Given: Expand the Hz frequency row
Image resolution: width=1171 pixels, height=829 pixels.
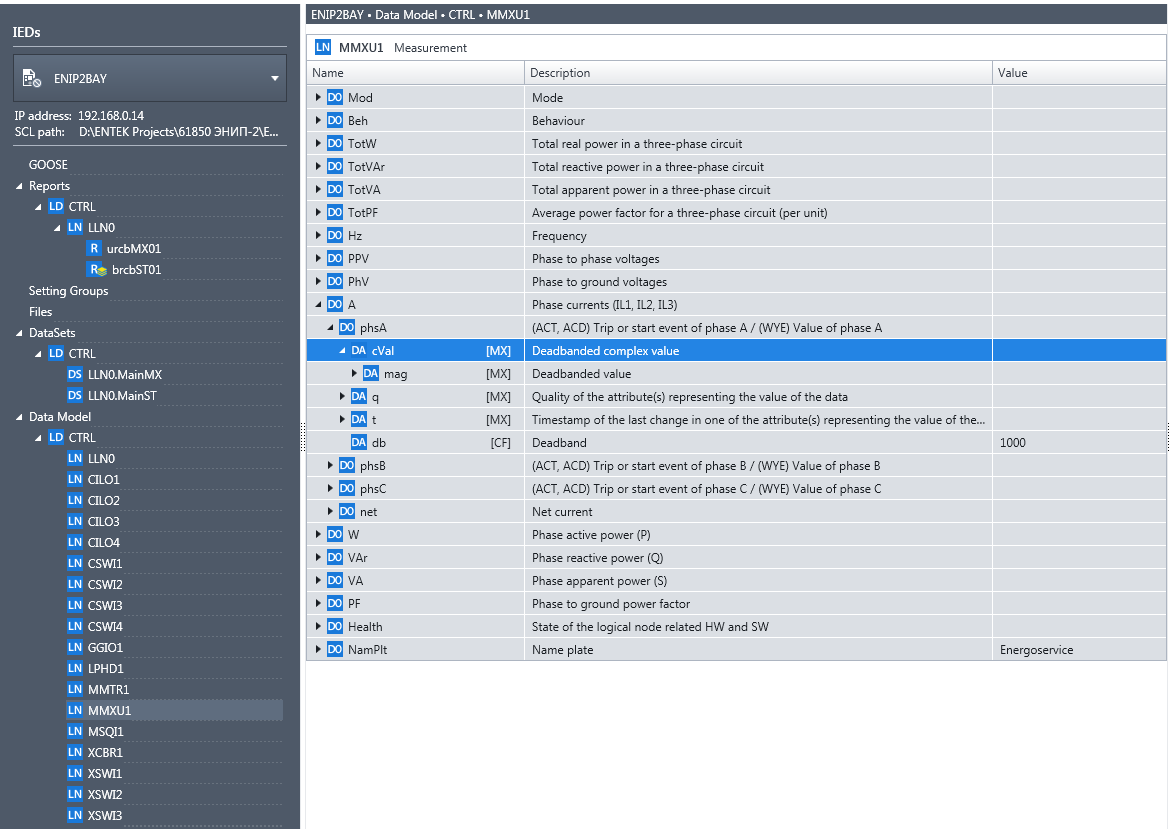Looking at the screenshot, I should tap(319, 236).
